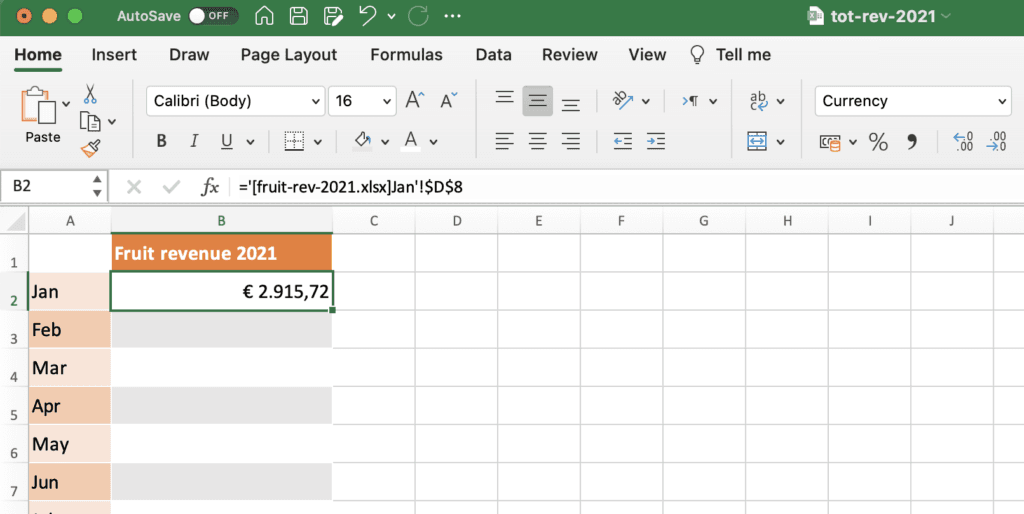The width and height of the screenshot is (1024, 514).
Task: Expand the Currency number format dropdown
Action: click(x=1003, y=101)
